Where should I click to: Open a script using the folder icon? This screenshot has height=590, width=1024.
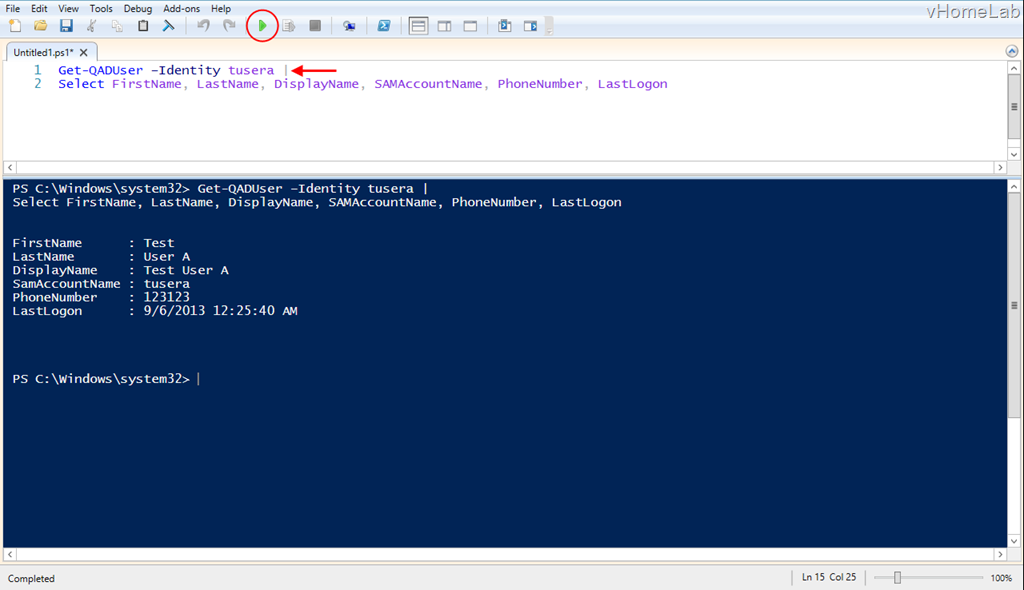41,26
